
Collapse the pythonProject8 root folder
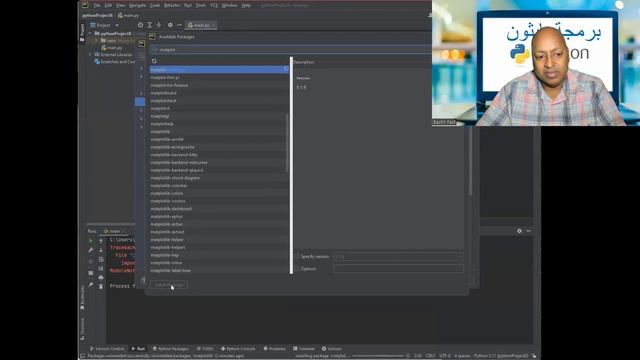(x=91, y=33)
